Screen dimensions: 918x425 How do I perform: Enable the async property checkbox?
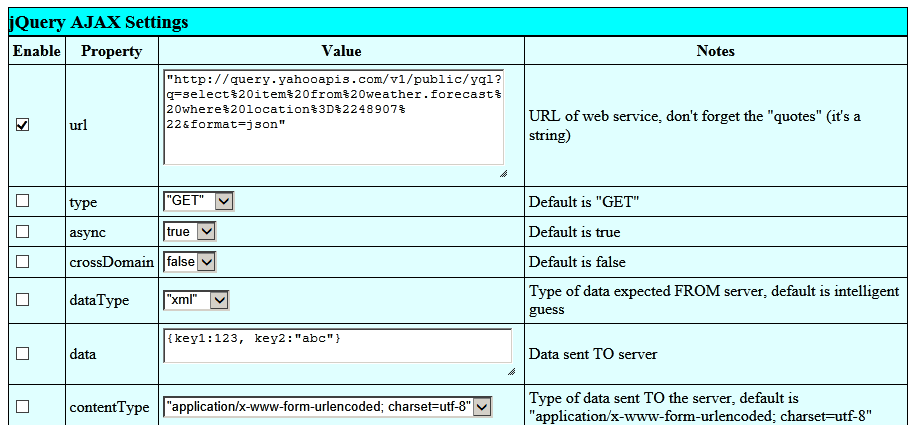(22, 231)
